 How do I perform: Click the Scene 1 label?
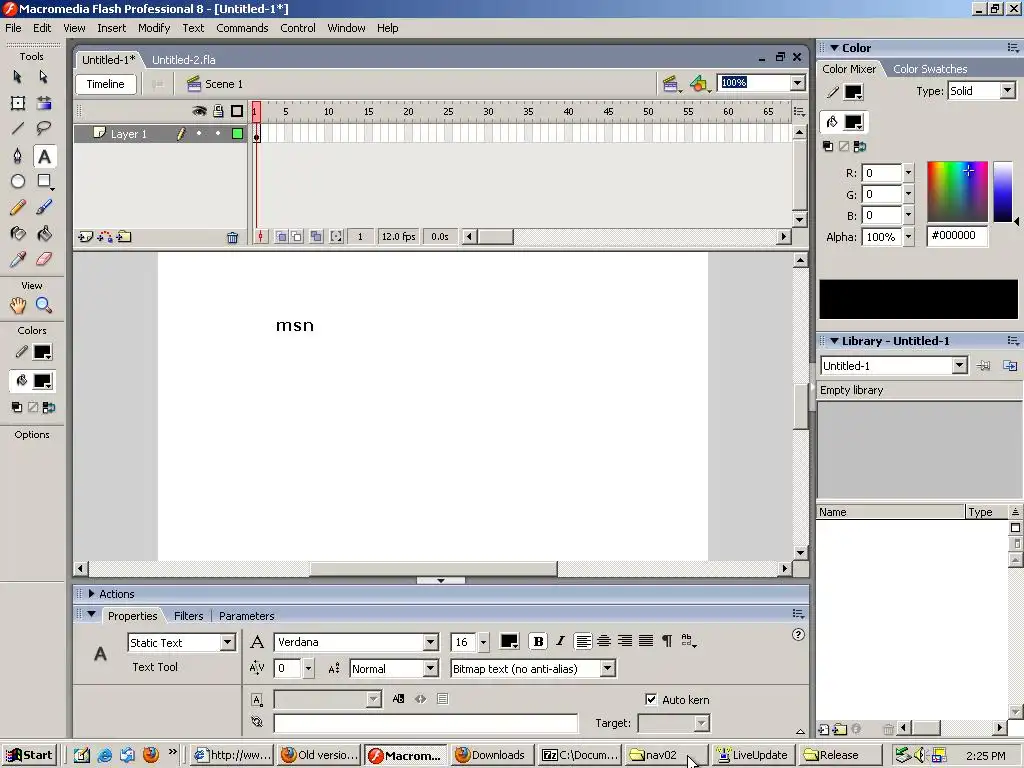[x=223, y=84]
